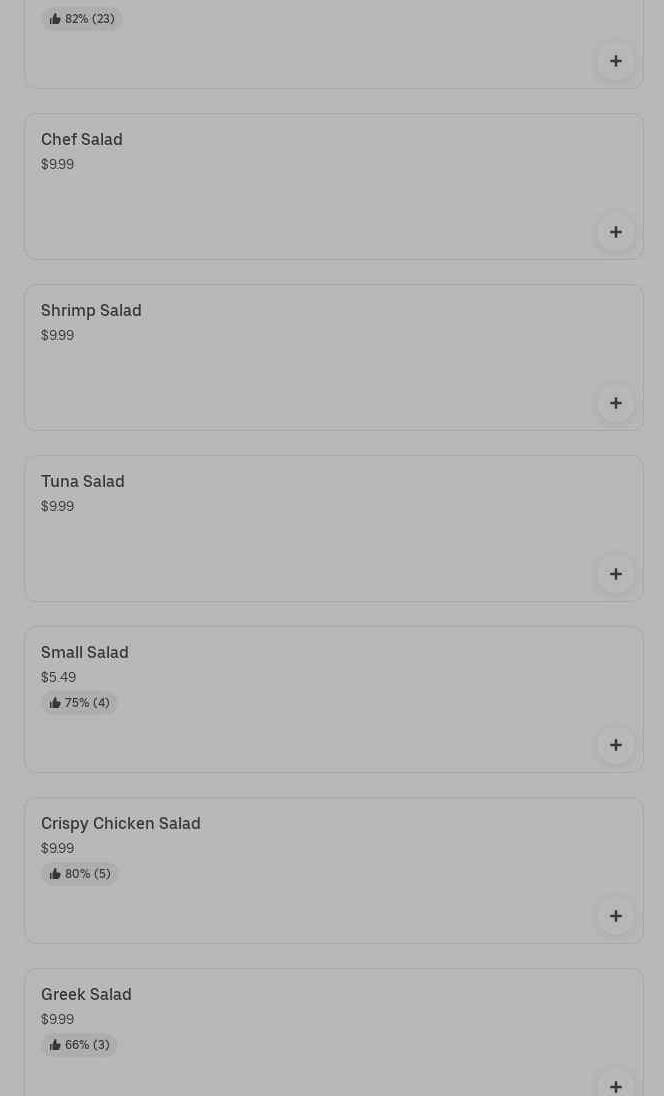664x1096 pixels.
Task: Add Small Salad via its plus icon
Action: click(616, 745)
